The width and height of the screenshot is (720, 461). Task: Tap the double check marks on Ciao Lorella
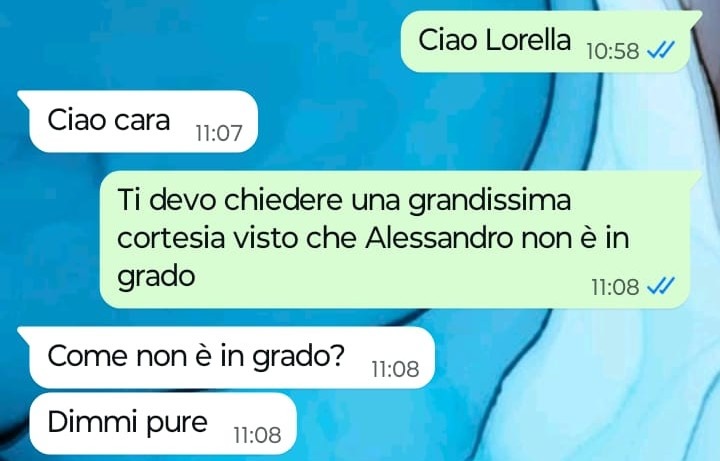tap(661, 50)
